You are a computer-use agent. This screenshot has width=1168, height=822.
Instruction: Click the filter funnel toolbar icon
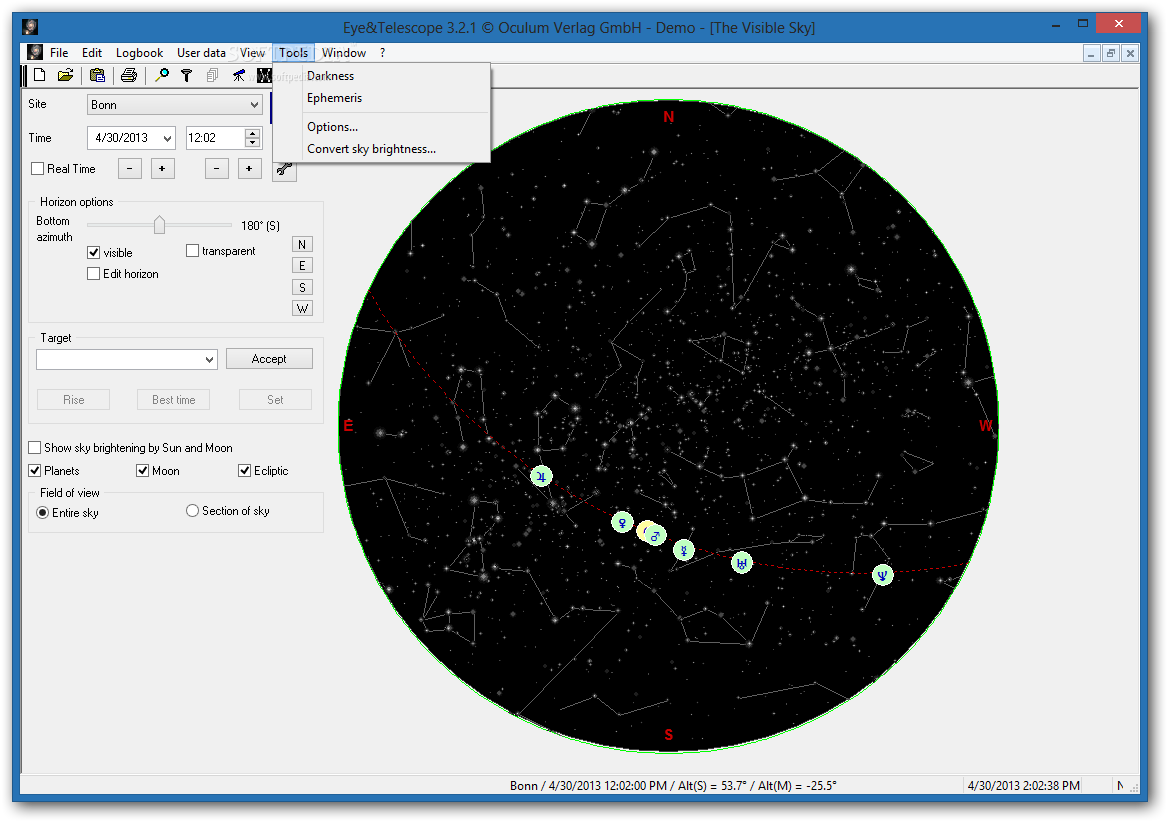187,74
